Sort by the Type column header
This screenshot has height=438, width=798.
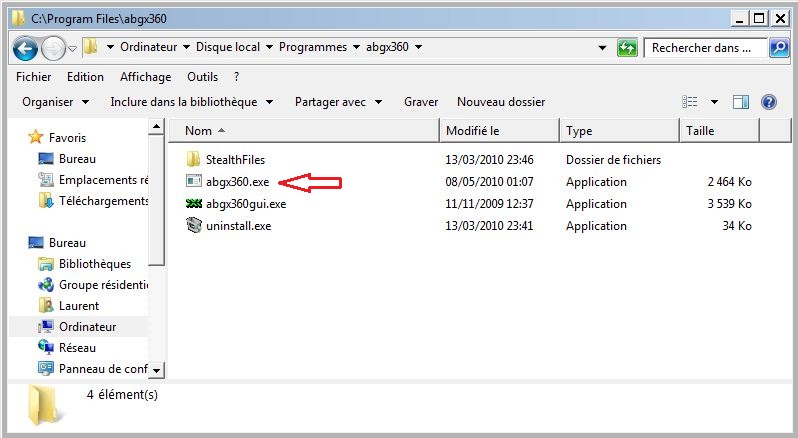coord(619,131)
